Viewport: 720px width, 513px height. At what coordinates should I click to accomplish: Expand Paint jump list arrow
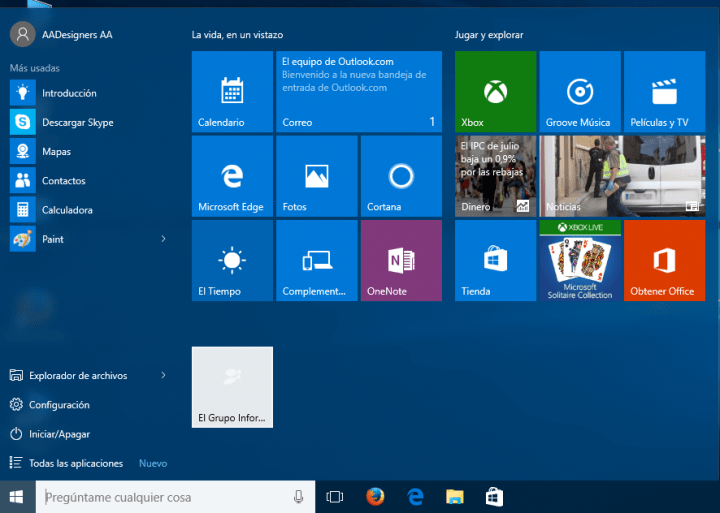(163, 239)
